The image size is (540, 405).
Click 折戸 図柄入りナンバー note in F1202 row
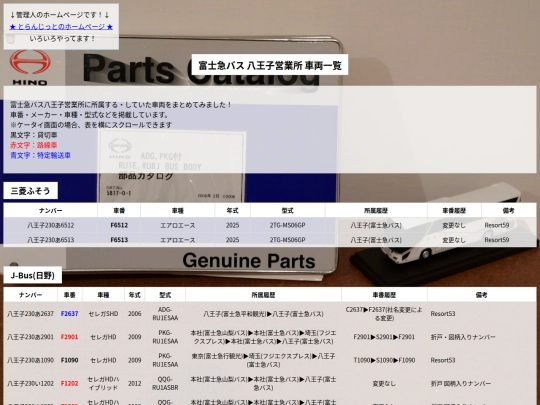461,383
